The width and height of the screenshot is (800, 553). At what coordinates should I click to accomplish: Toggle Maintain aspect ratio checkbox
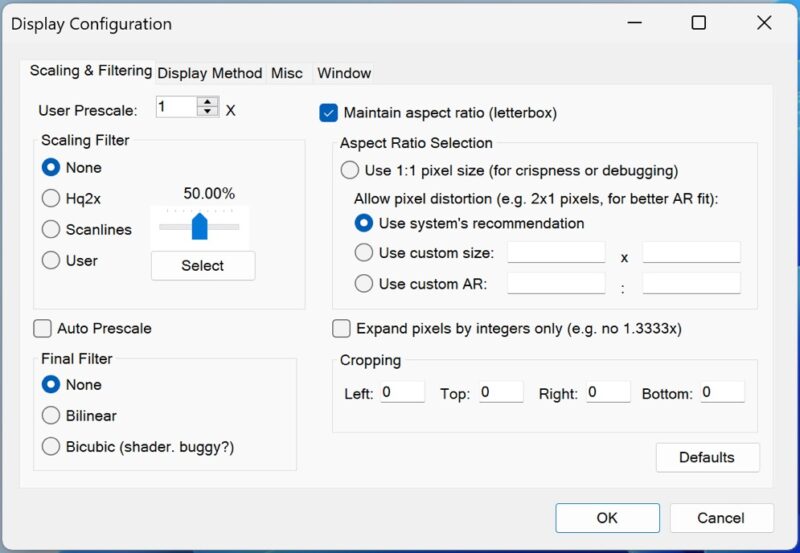(328, 112)
